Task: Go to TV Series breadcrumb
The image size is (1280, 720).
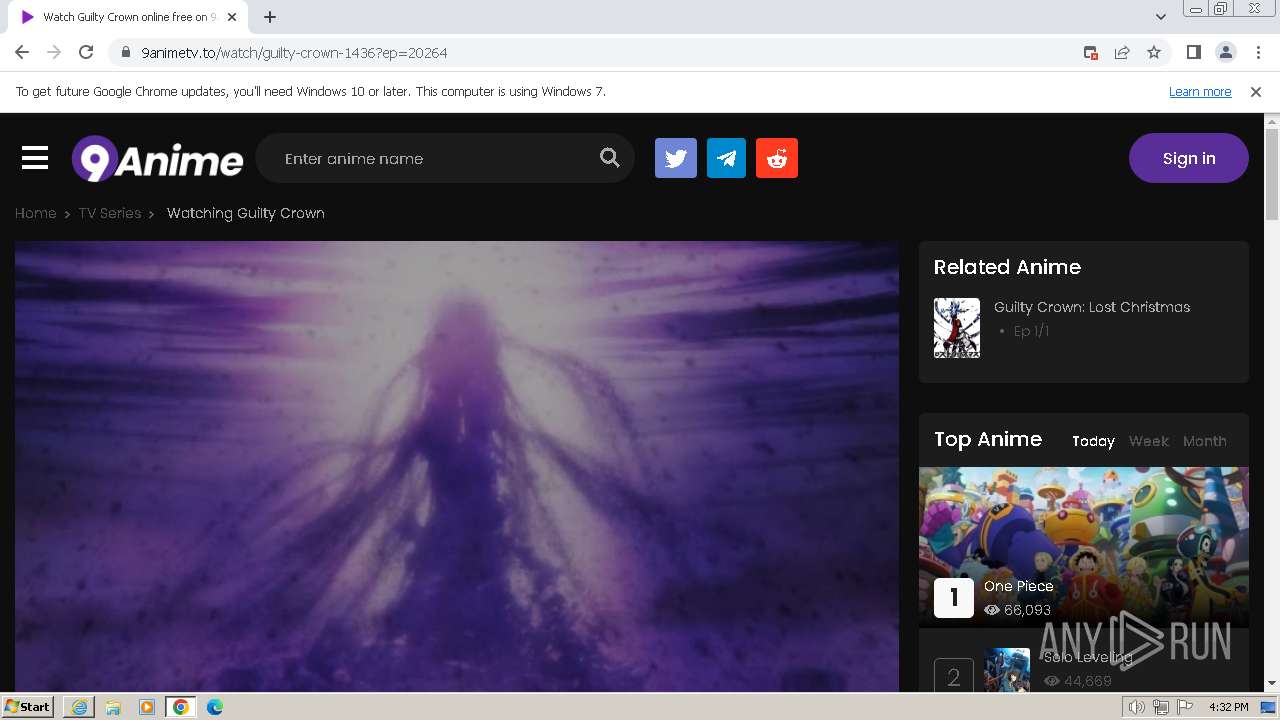Action: (110, 213)
